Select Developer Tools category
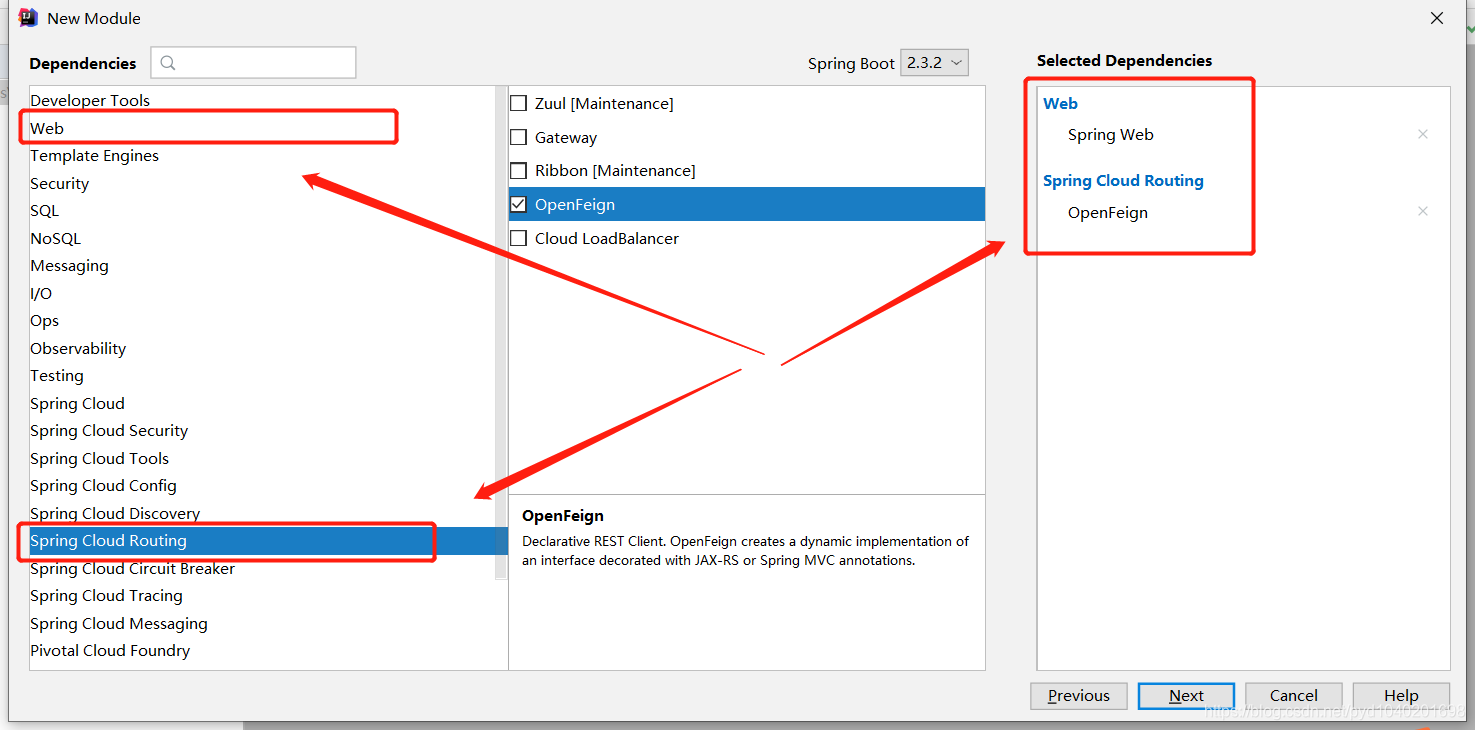 90,100
